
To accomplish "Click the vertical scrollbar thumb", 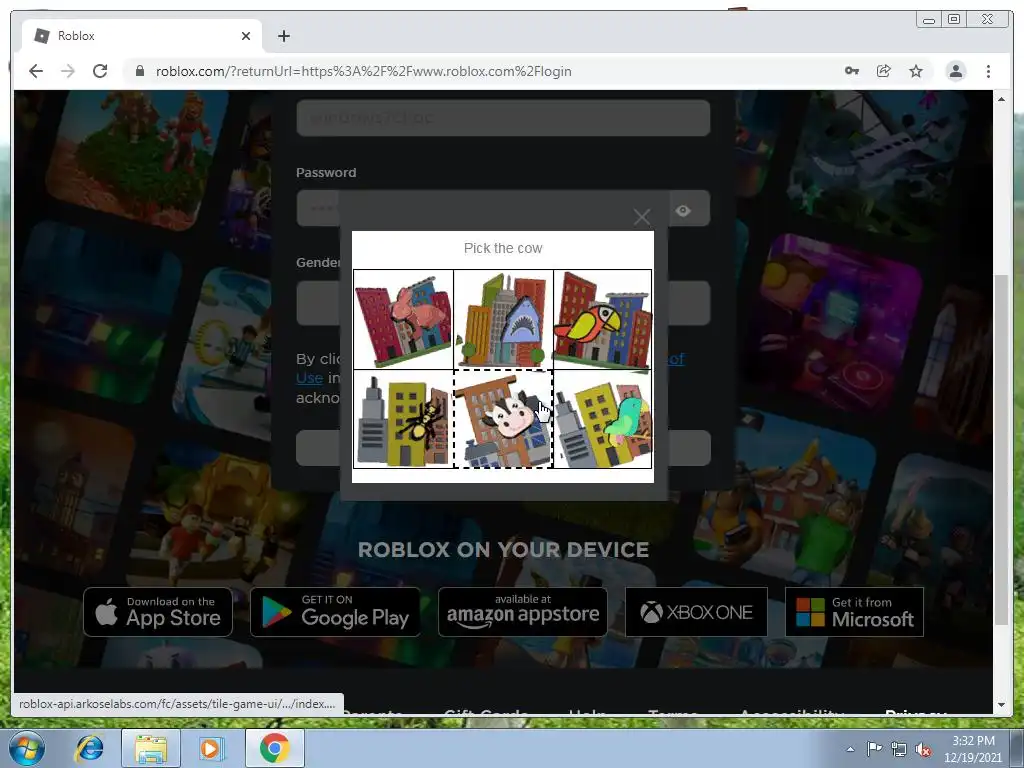I will point(1001,449).
